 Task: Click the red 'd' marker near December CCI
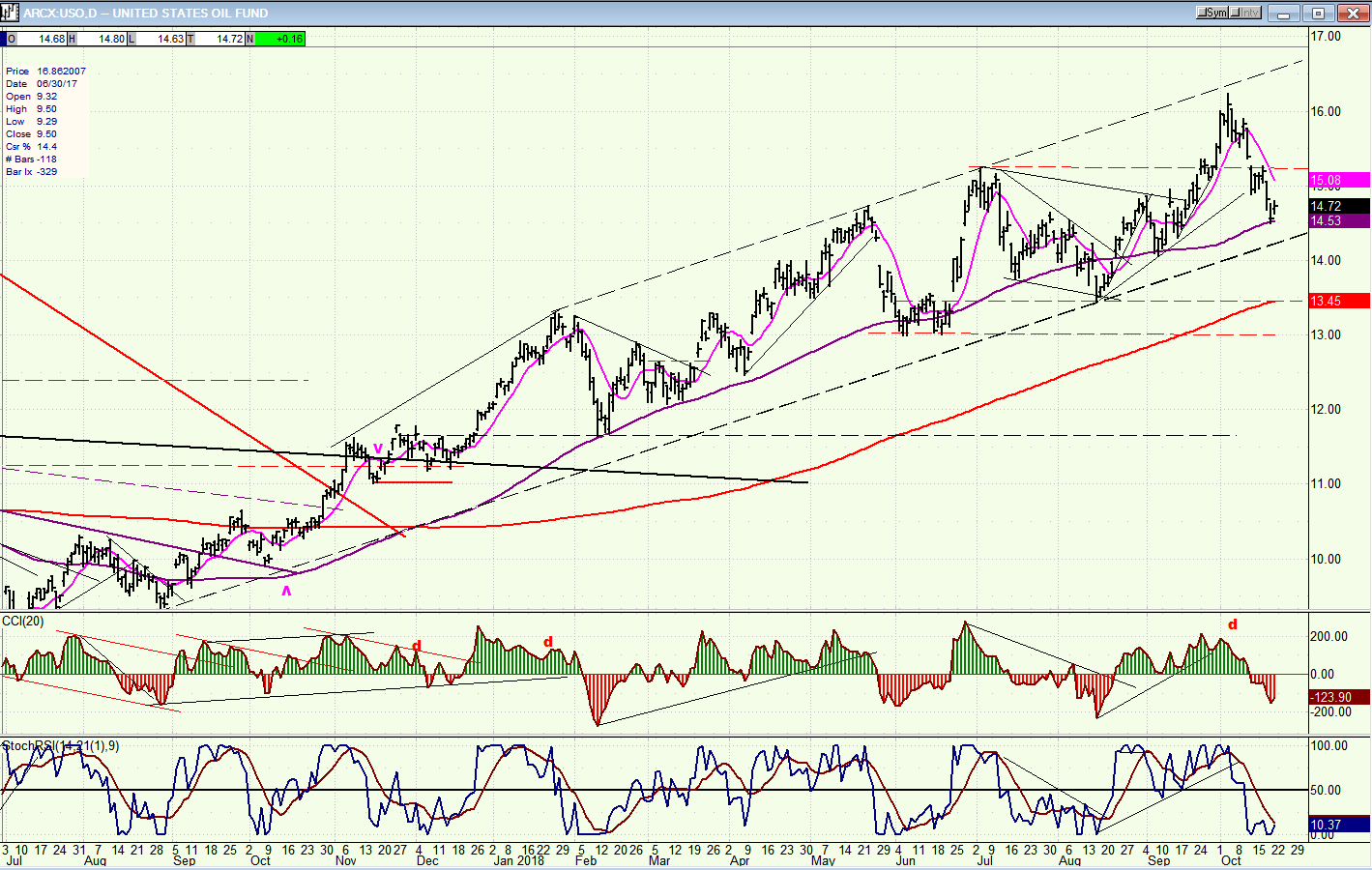coord(417,646)
